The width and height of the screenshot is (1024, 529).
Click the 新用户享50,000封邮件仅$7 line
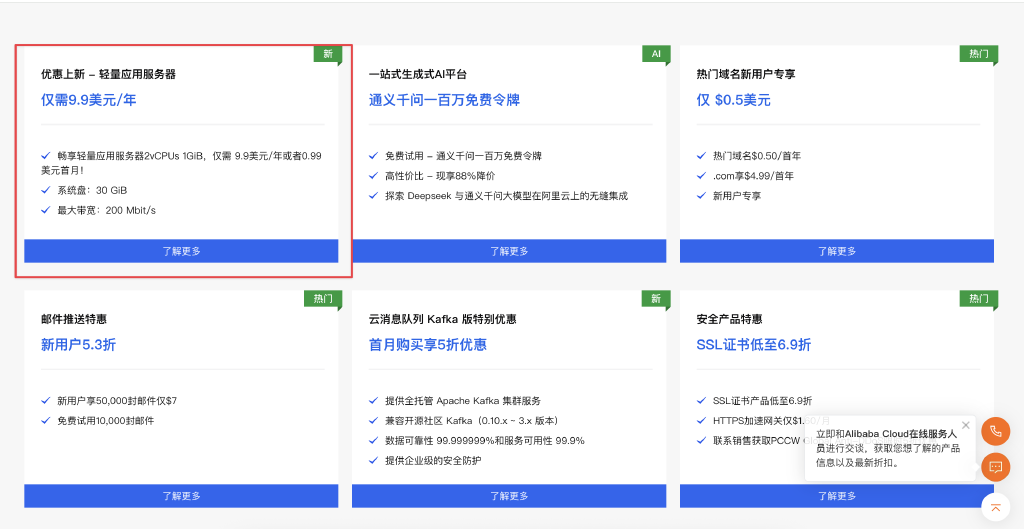coord(117,401)
